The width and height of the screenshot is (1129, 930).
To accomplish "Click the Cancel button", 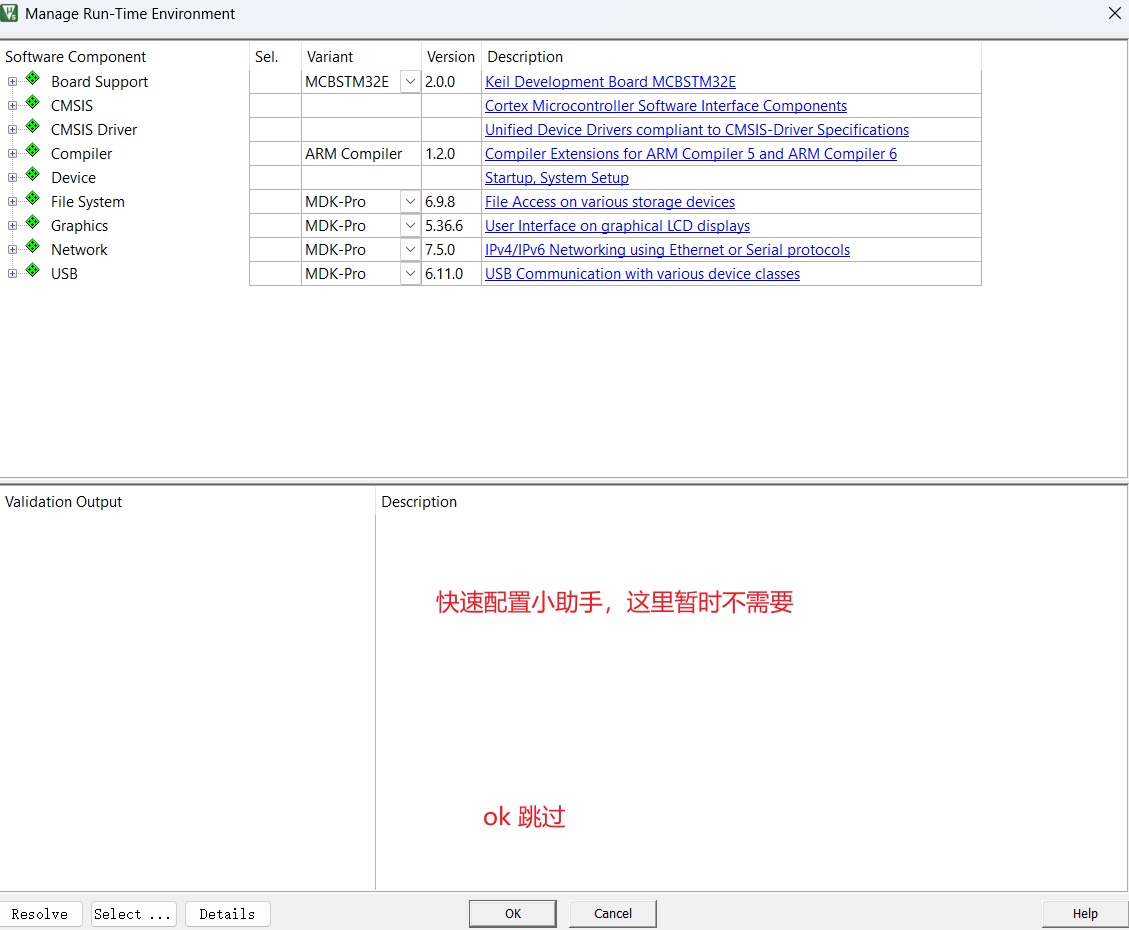I will click(613, 913).
